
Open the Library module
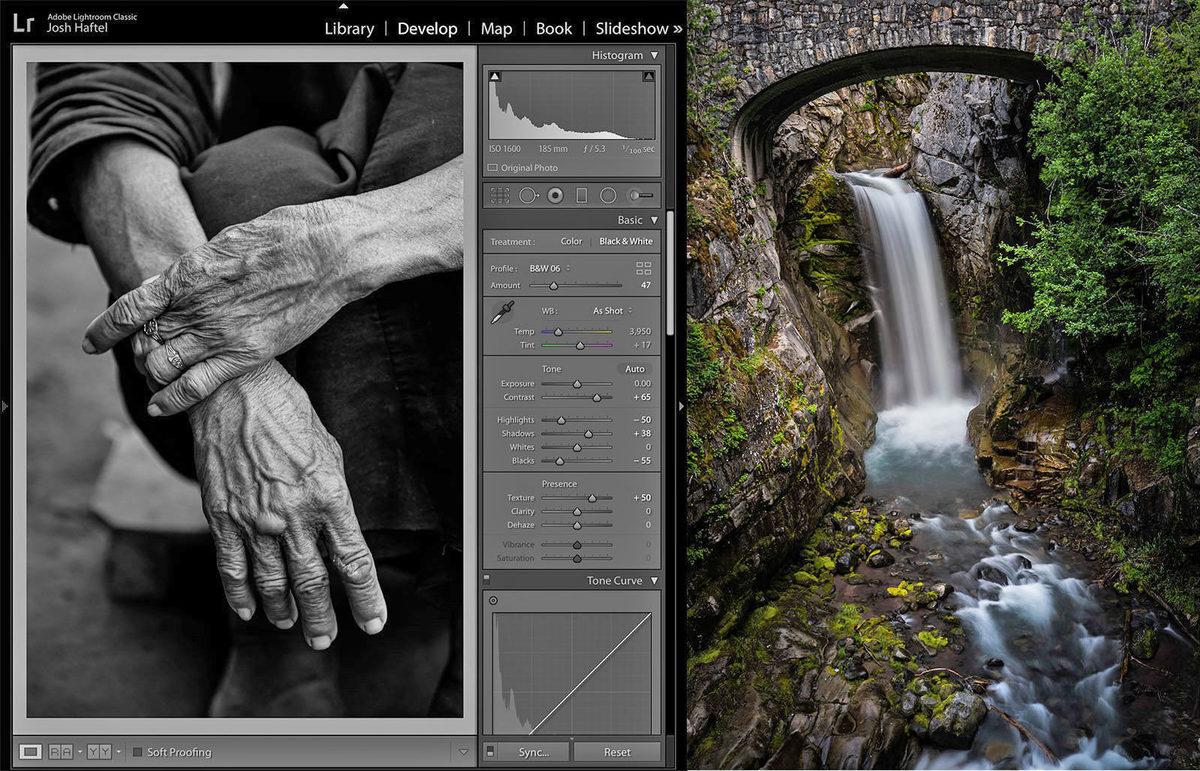click(349, 28)
